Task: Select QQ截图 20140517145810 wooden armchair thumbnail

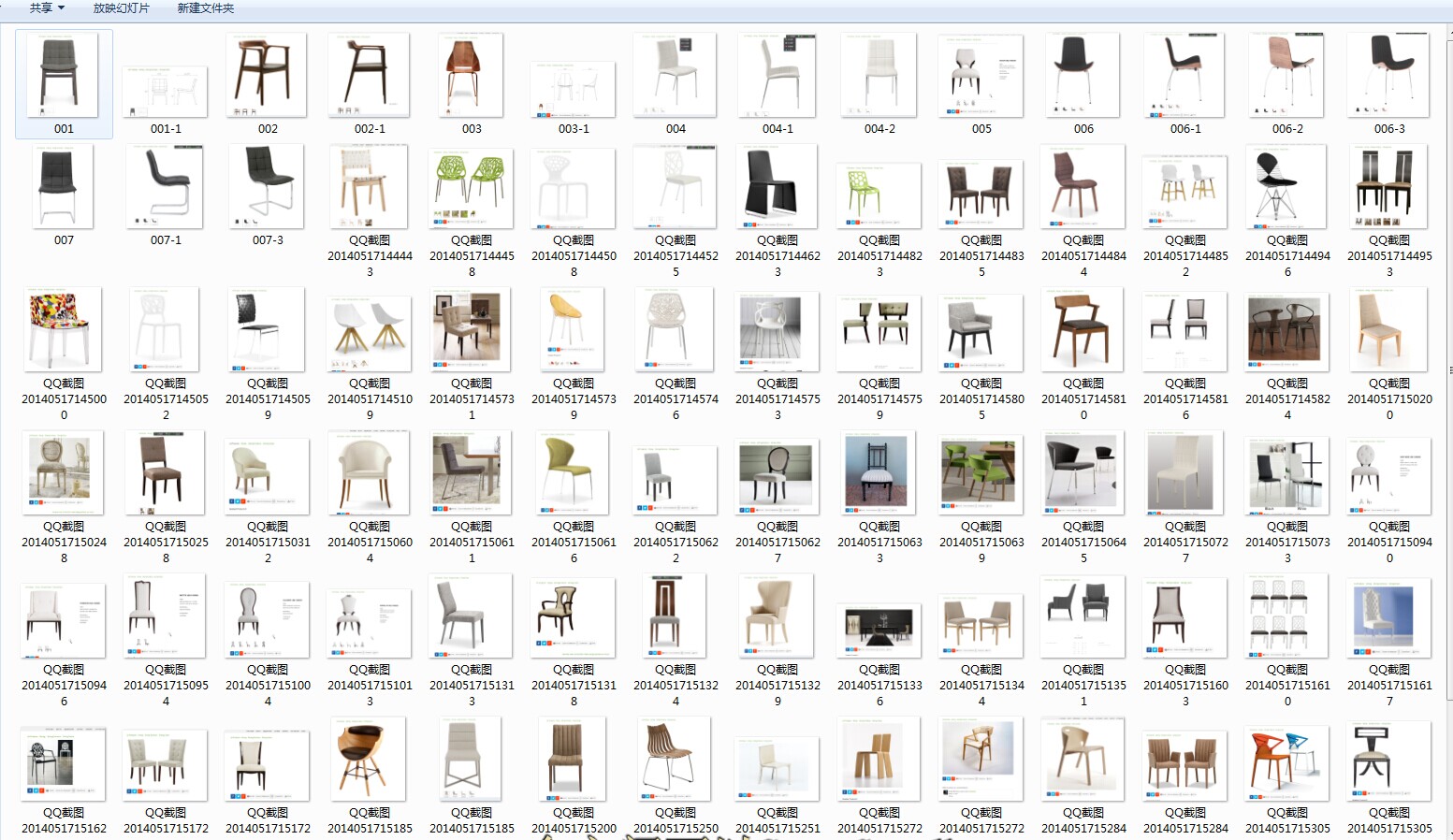Action: pos(1083,329)
